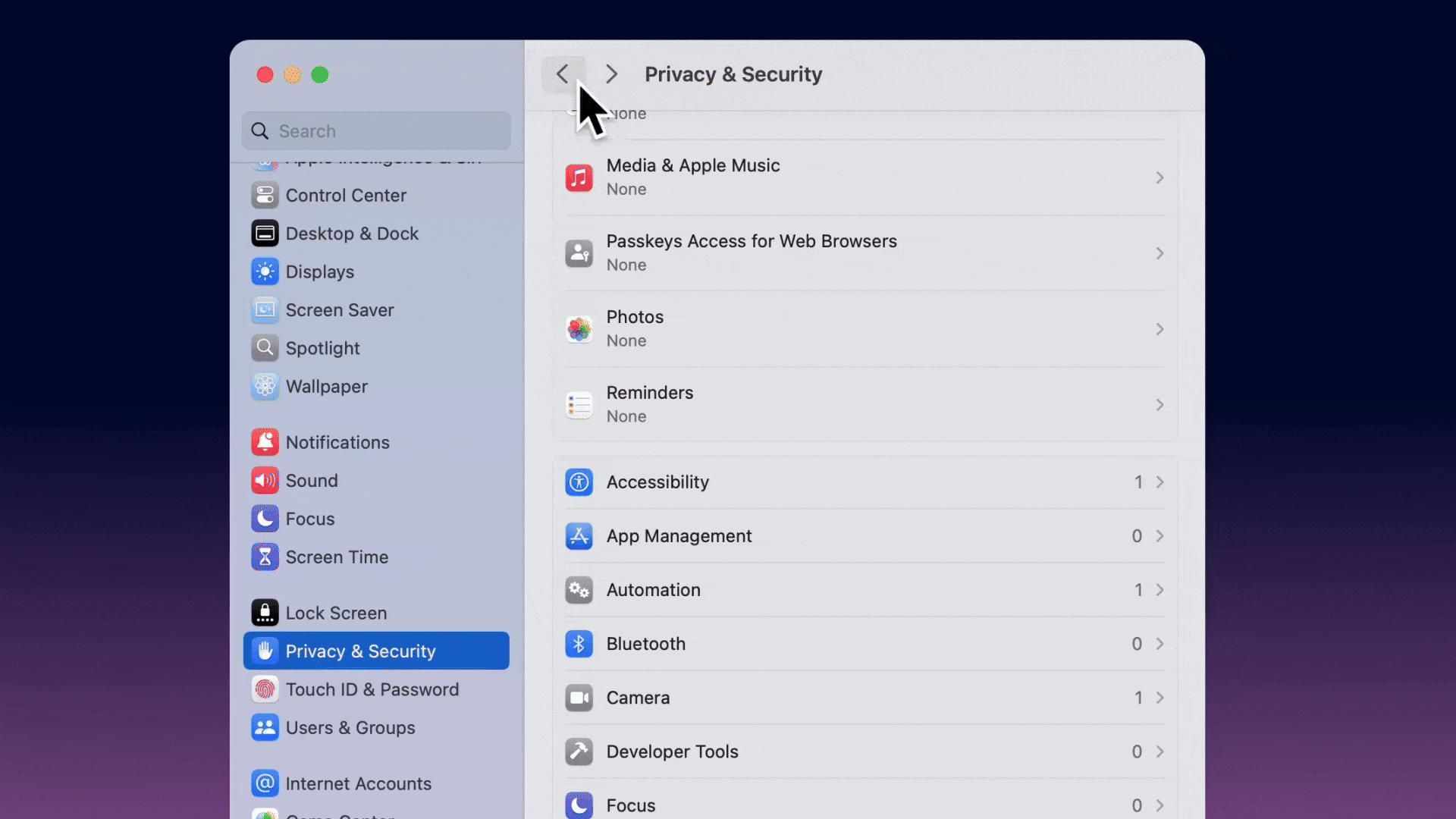Expand the Developer Tools chevron
Viewport: 1456px width, 819px height.
click(x=1159, y=752)
